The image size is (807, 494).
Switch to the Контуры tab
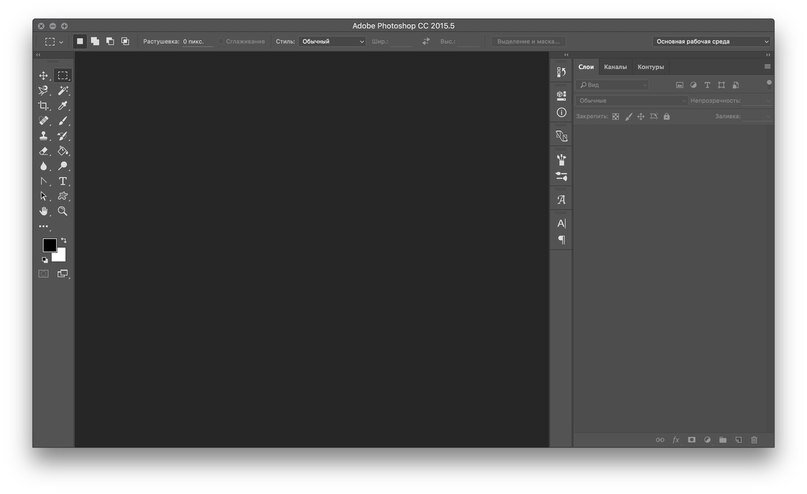(651, 67)
